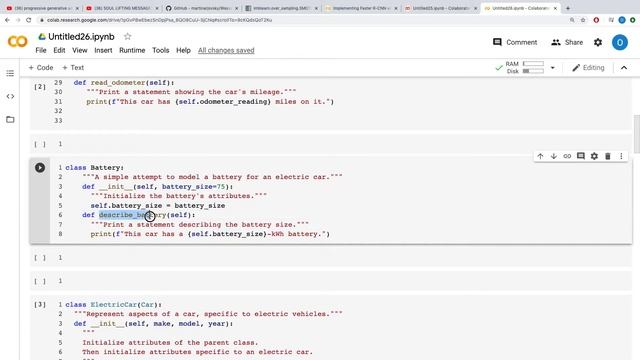This screenshot has height=360, width=640.
Task: Expand RAM Disk runtime dropdown arrow
Action: (552, 68)
